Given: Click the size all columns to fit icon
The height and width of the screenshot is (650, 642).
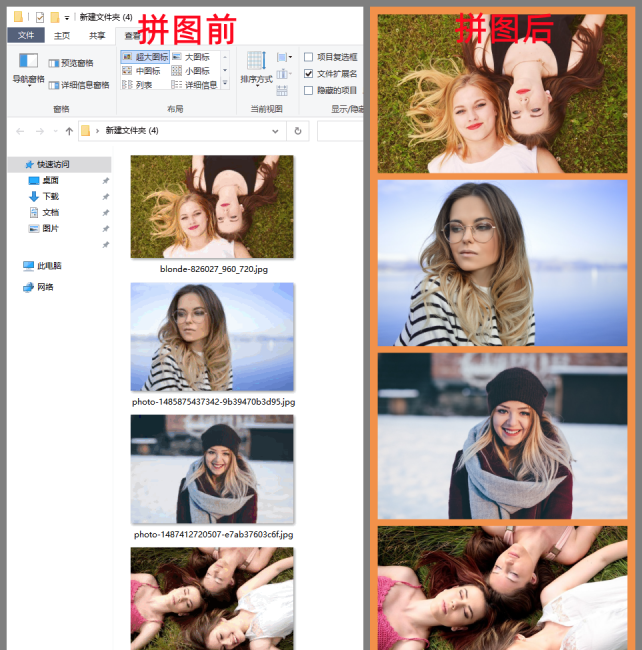Looking at the screenshot, I should point(282,90).
